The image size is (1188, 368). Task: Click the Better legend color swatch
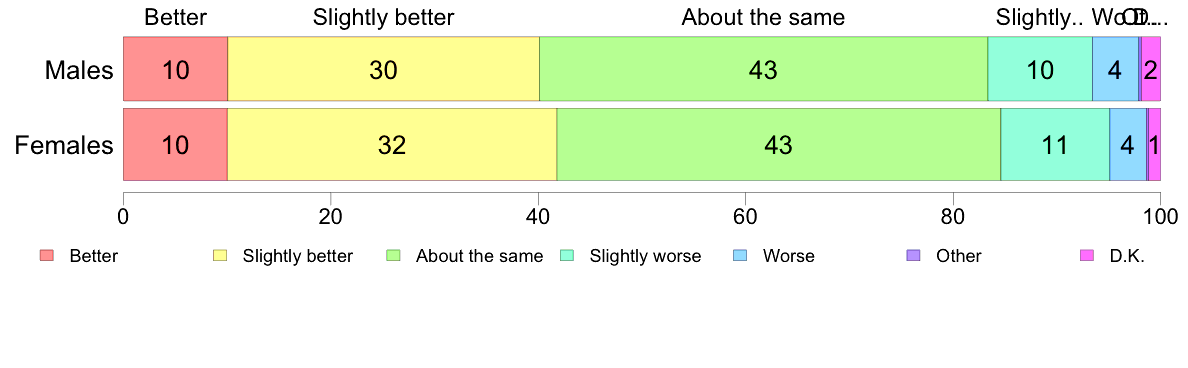point(47,256)
